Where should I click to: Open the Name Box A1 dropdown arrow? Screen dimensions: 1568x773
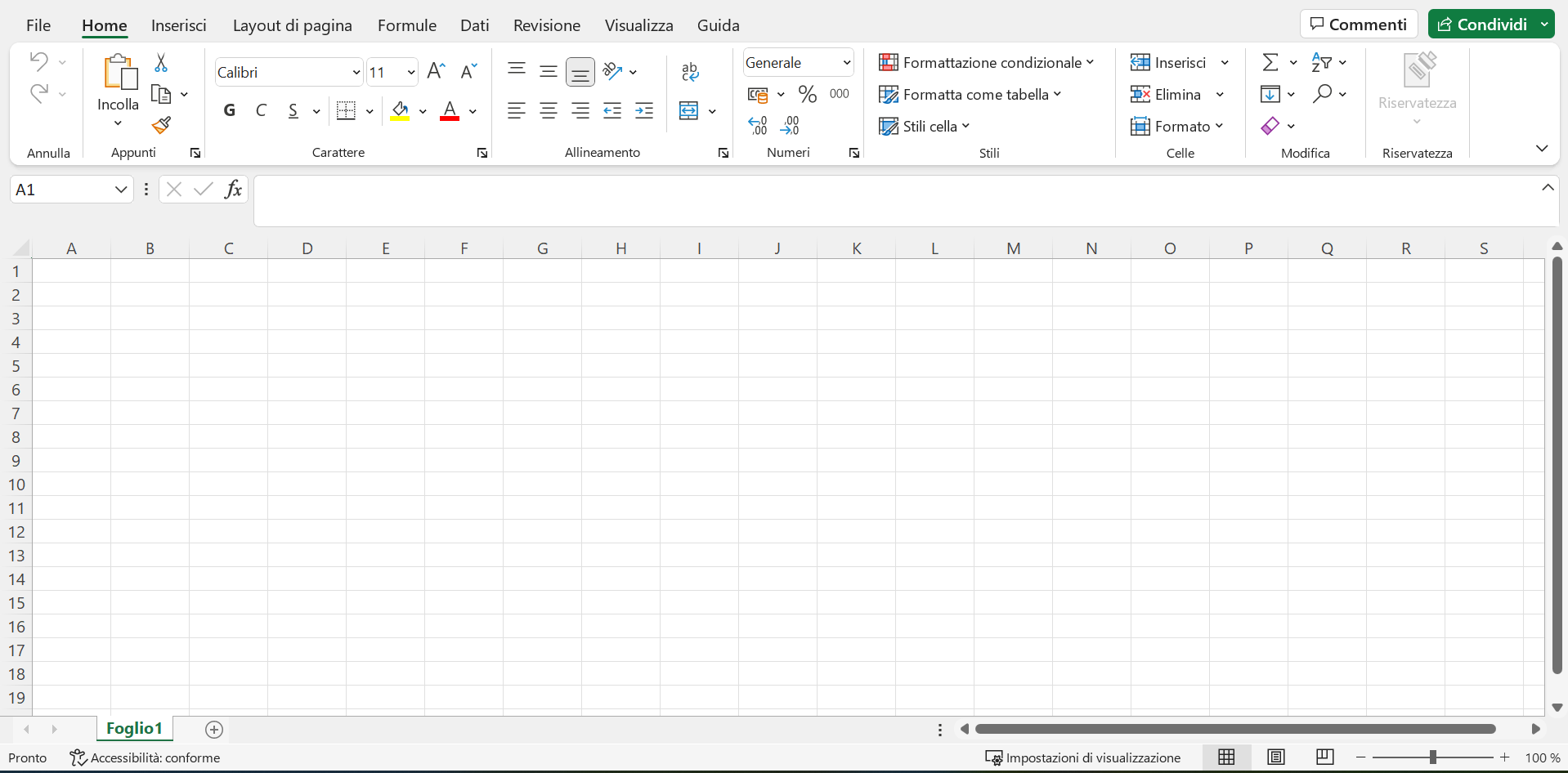point(121,190)
